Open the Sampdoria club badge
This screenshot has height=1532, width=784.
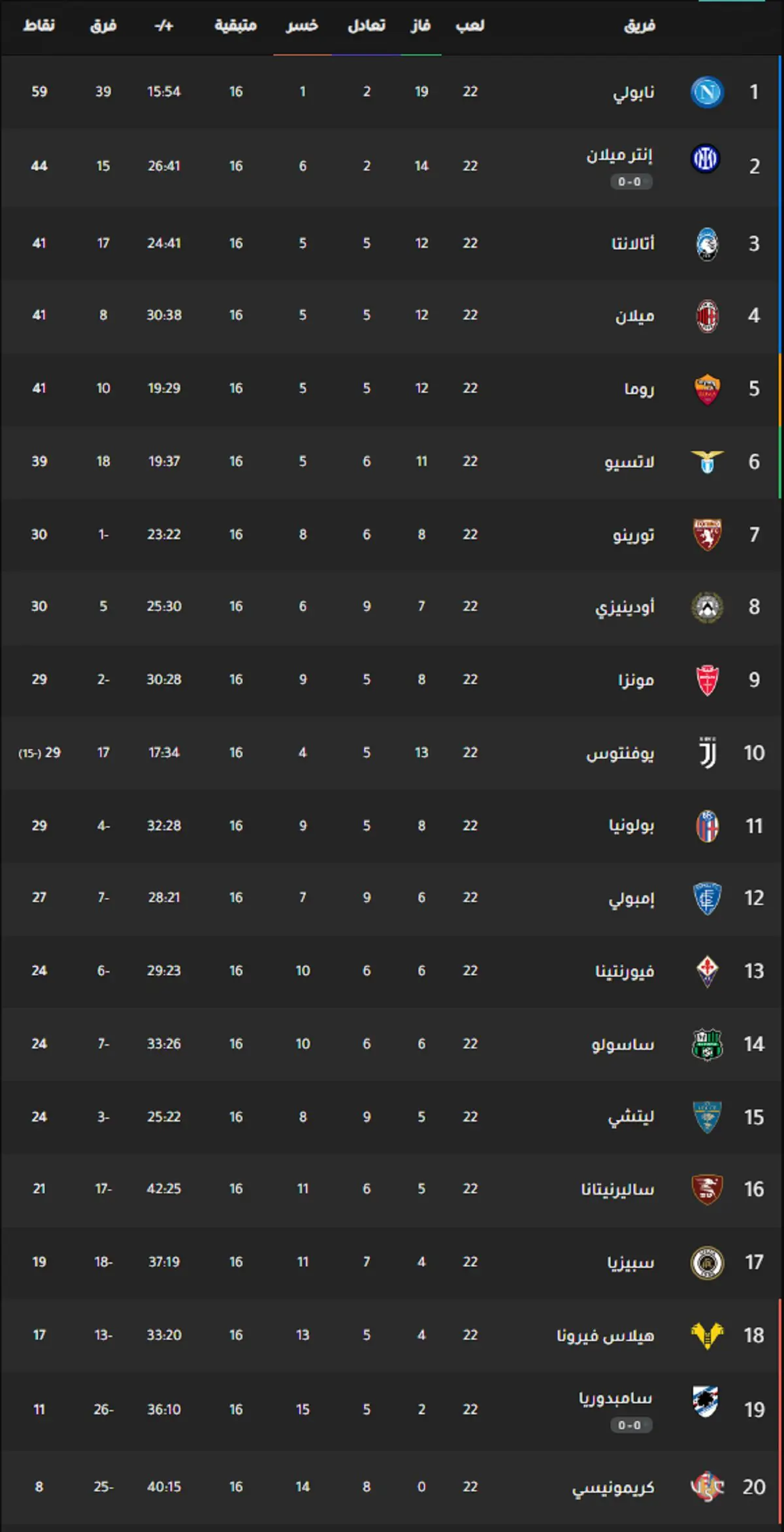706,1401
